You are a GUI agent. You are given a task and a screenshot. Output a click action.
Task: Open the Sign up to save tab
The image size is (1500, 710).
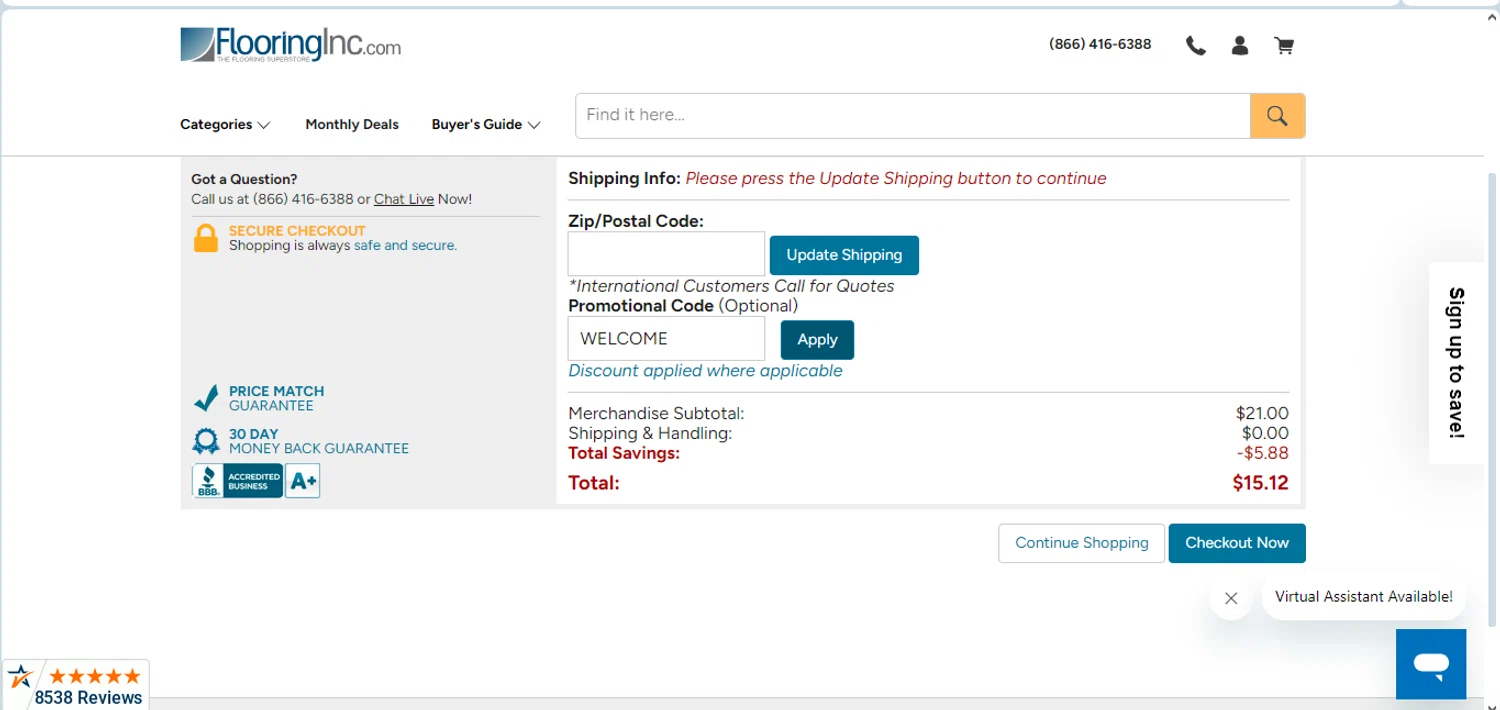pos(1456,362)
